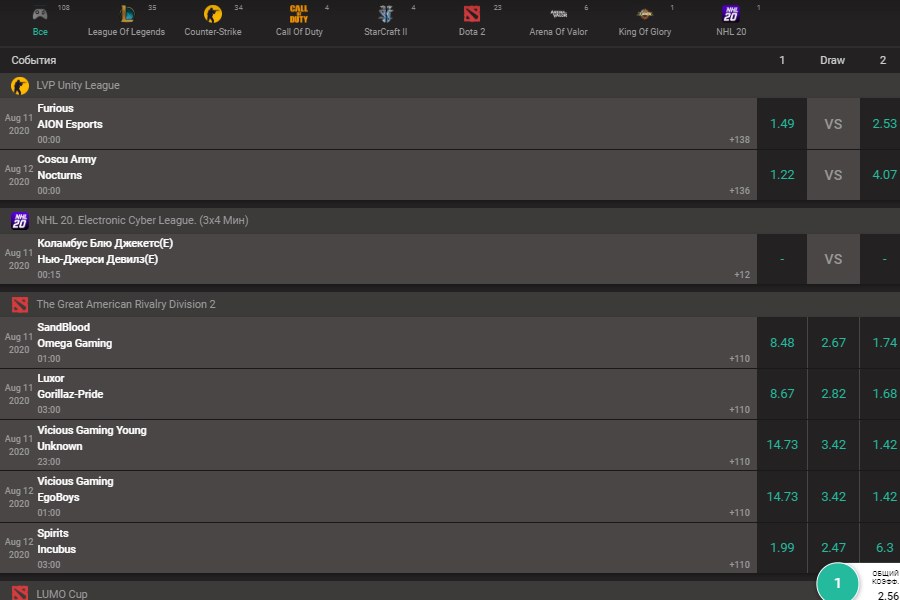Collapse the LVP Unity League section
Viewport: 900px width, 600px height.
click(x=78, y=85)
